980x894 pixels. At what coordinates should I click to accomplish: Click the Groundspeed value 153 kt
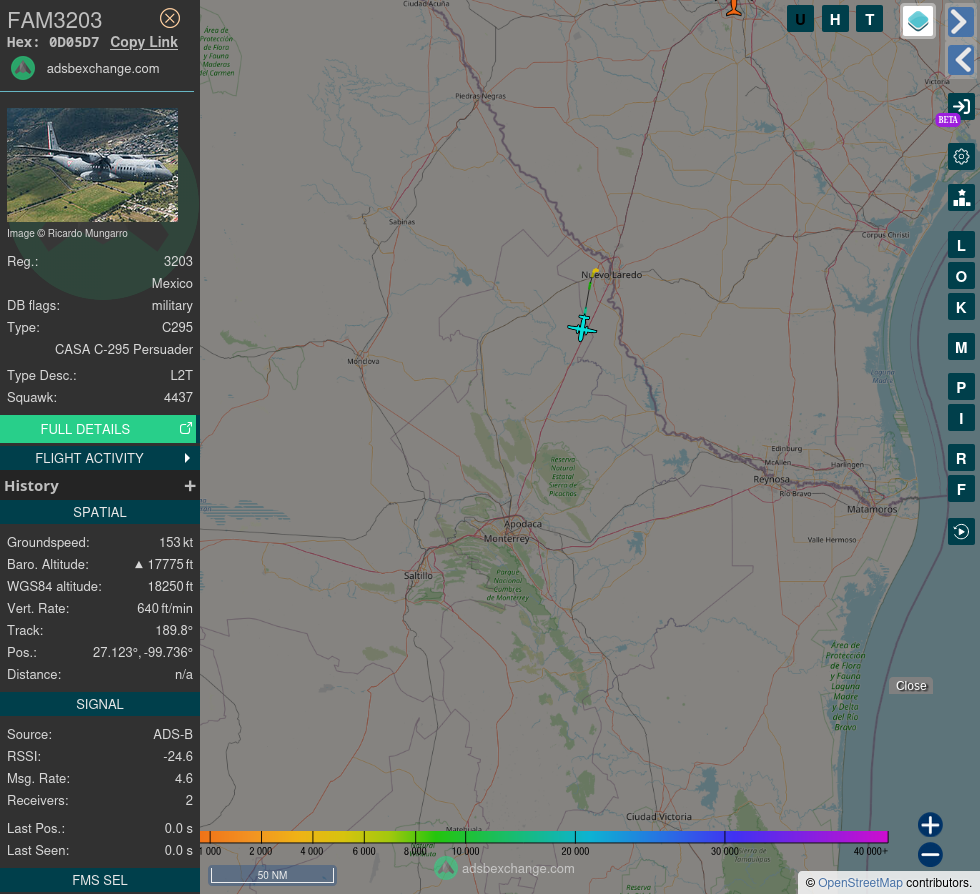coord(176,542)
